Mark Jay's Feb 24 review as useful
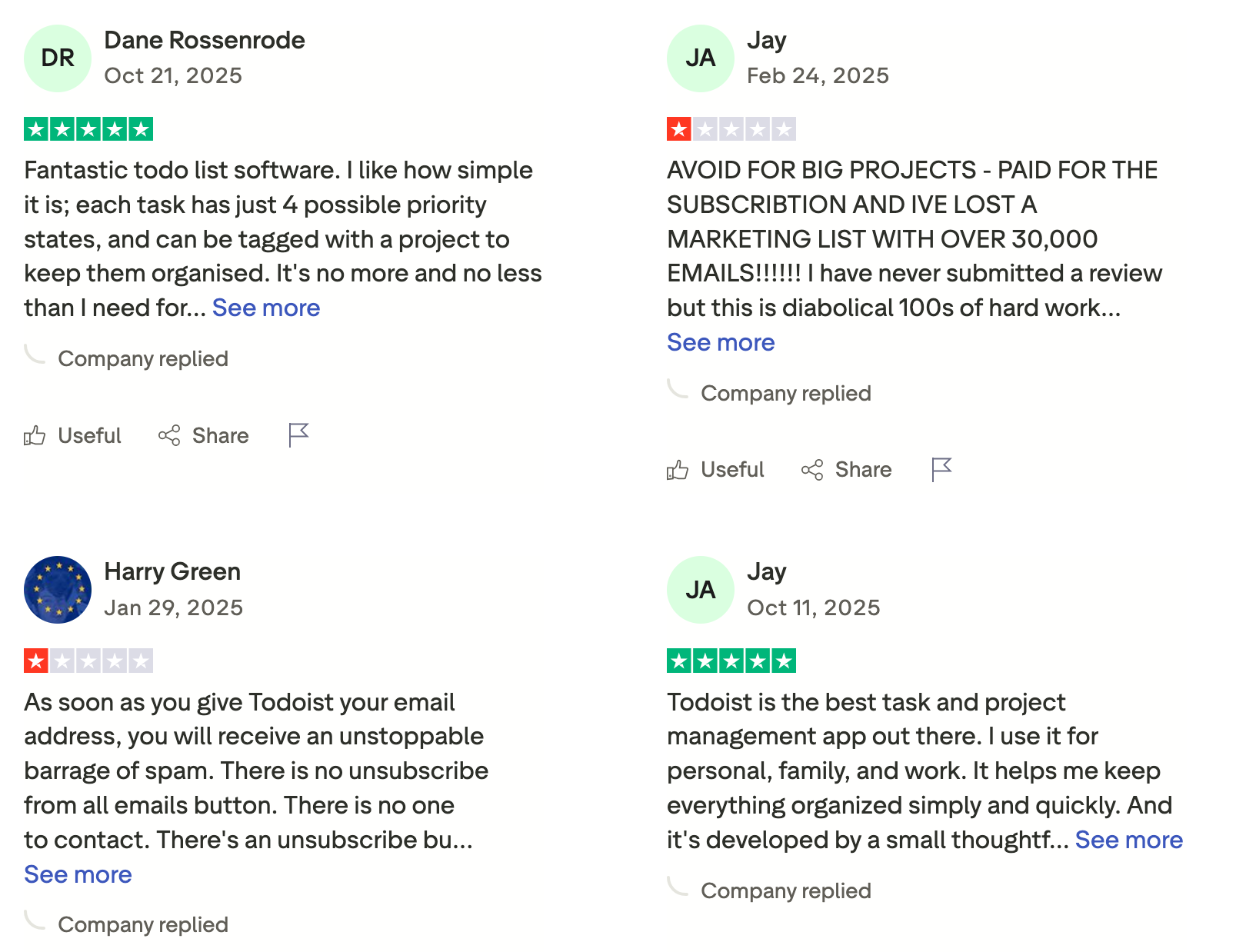Viewport: 1246px width, 952px height. 715,469
